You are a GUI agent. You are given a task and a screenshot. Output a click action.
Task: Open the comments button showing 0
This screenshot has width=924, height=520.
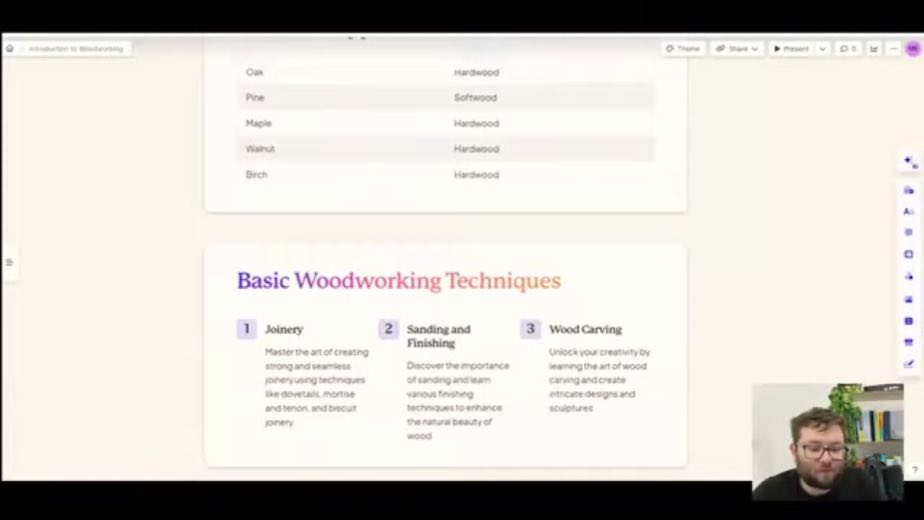coord(848,49)
